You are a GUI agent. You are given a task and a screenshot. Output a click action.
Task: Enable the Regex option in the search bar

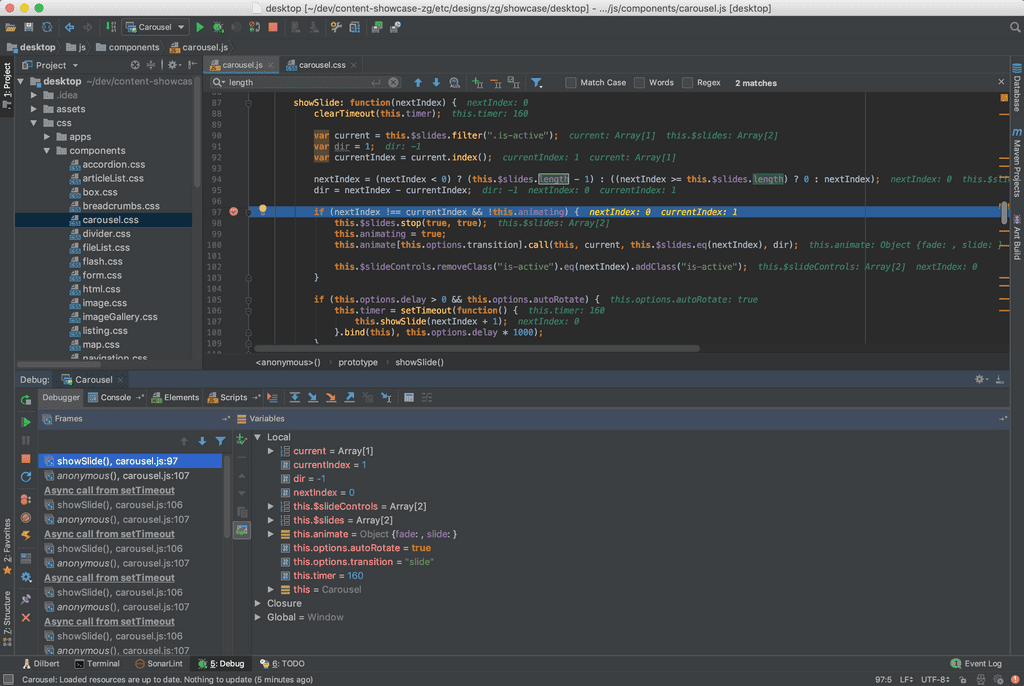tap(689, 82)
